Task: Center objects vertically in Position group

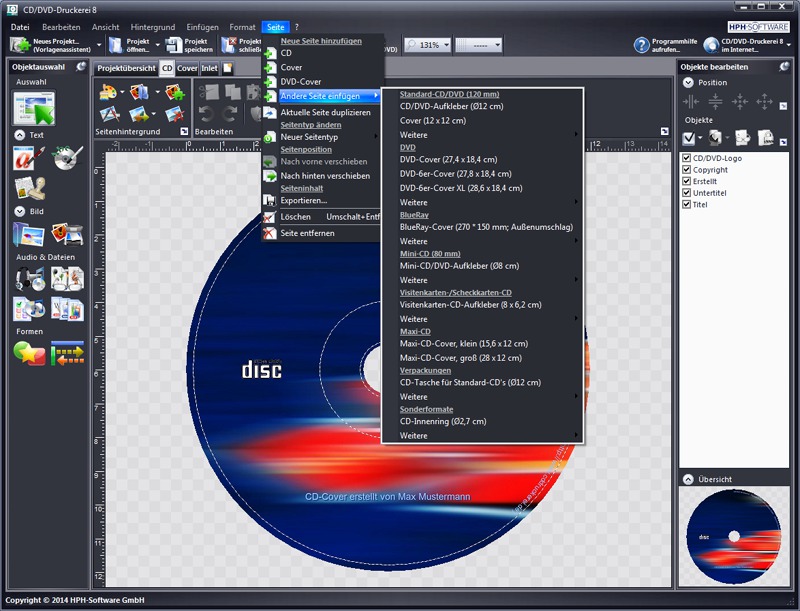Action: (715, 101)
